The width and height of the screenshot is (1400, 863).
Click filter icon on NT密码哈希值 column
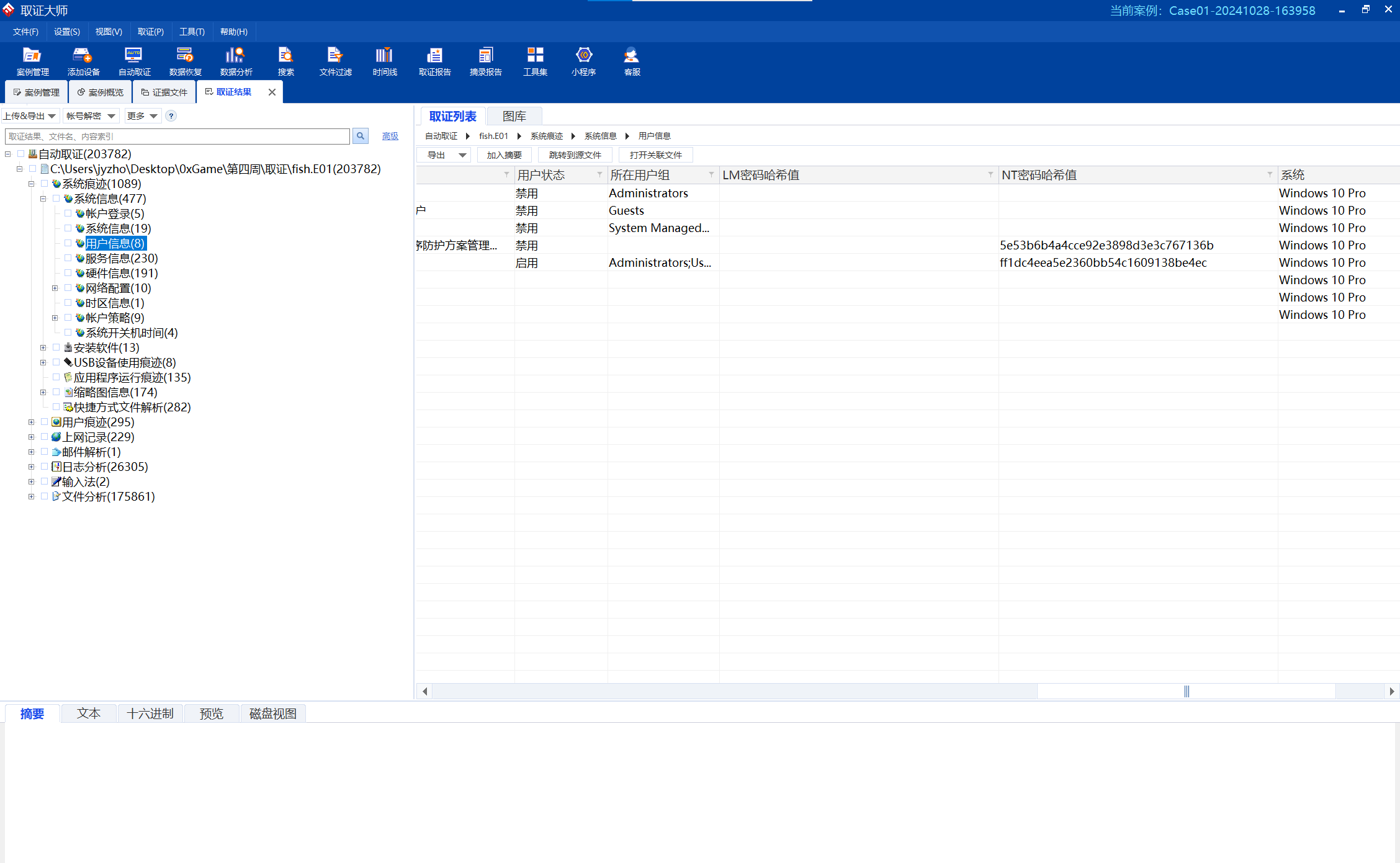(x=1270, y=175)
